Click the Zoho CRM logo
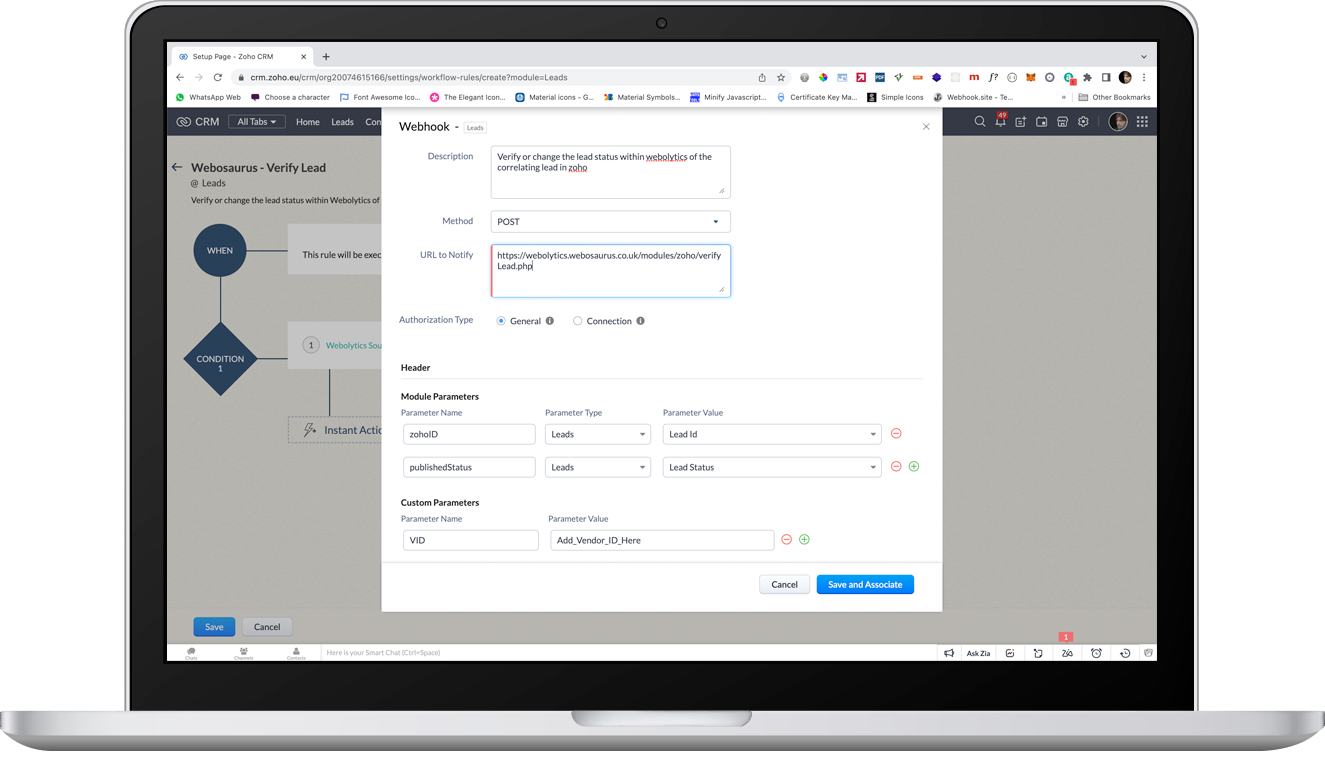The image size is (1325, 780). 198,122
